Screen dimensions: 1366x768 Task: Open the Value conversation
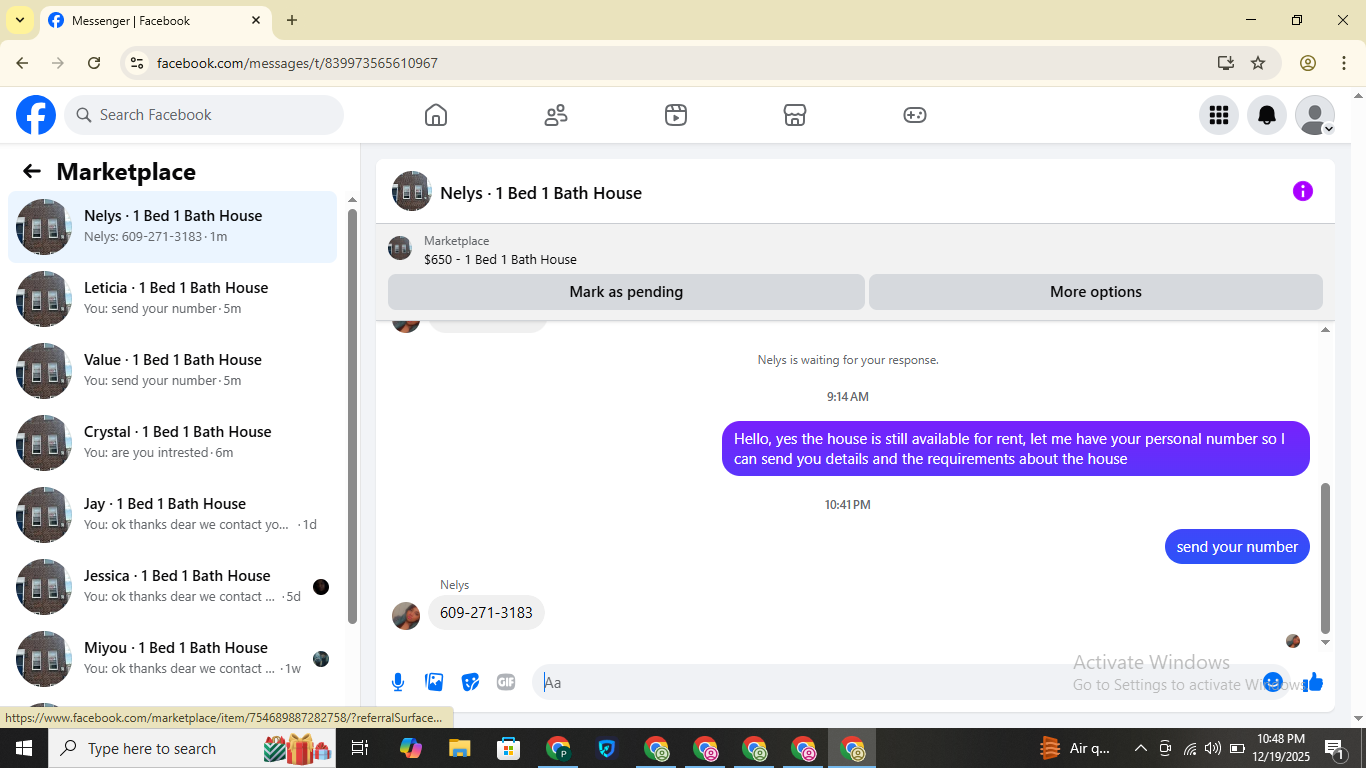tap(172, 371)
